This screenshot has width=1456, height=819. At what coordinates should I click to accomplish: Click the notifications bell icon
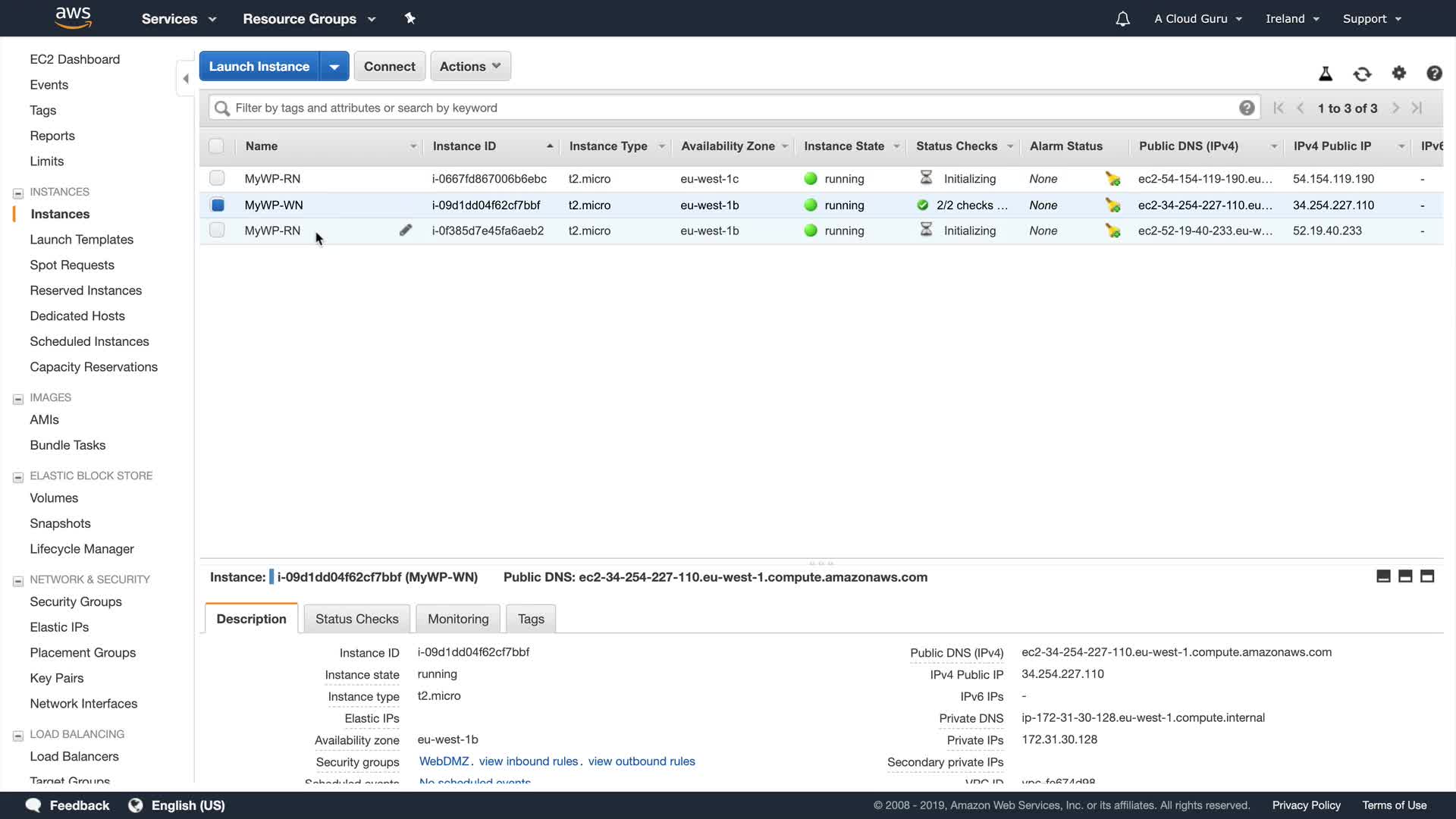click(x=1122, y=19)
